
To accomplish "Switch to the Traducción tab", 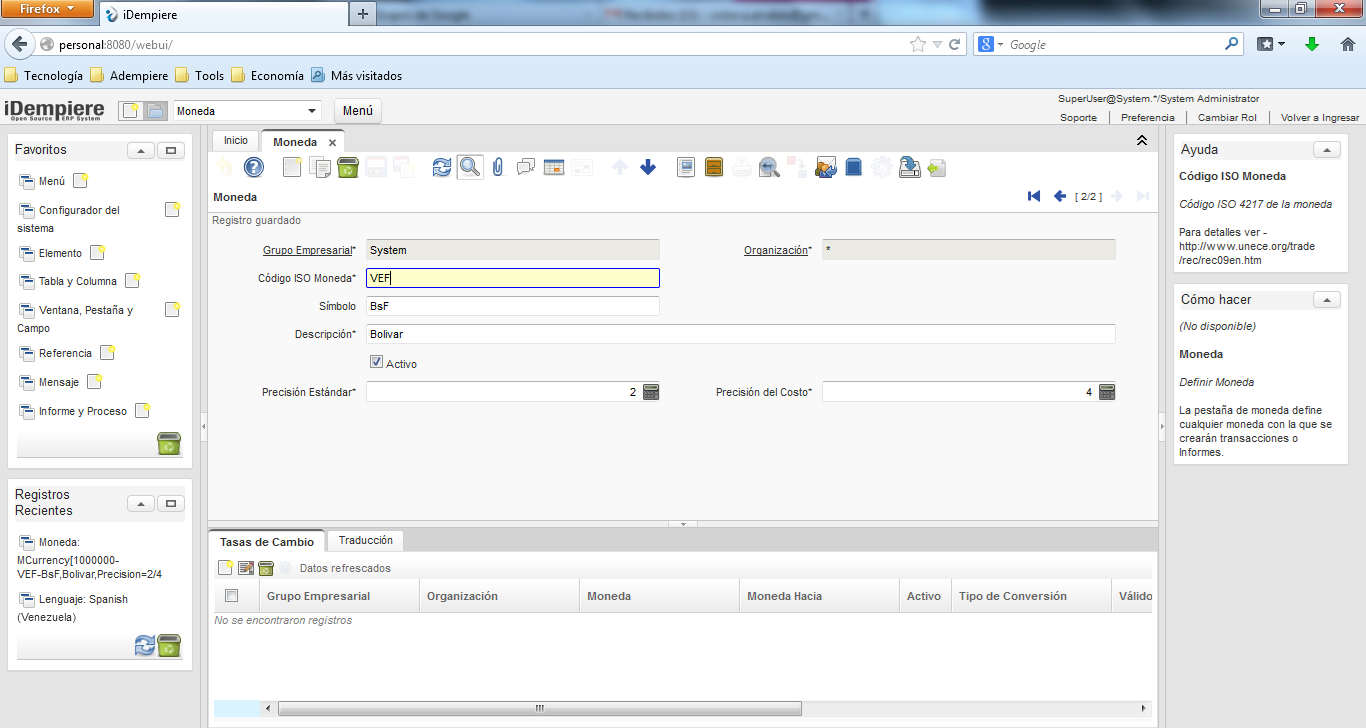I will click(x=366, y=540).
